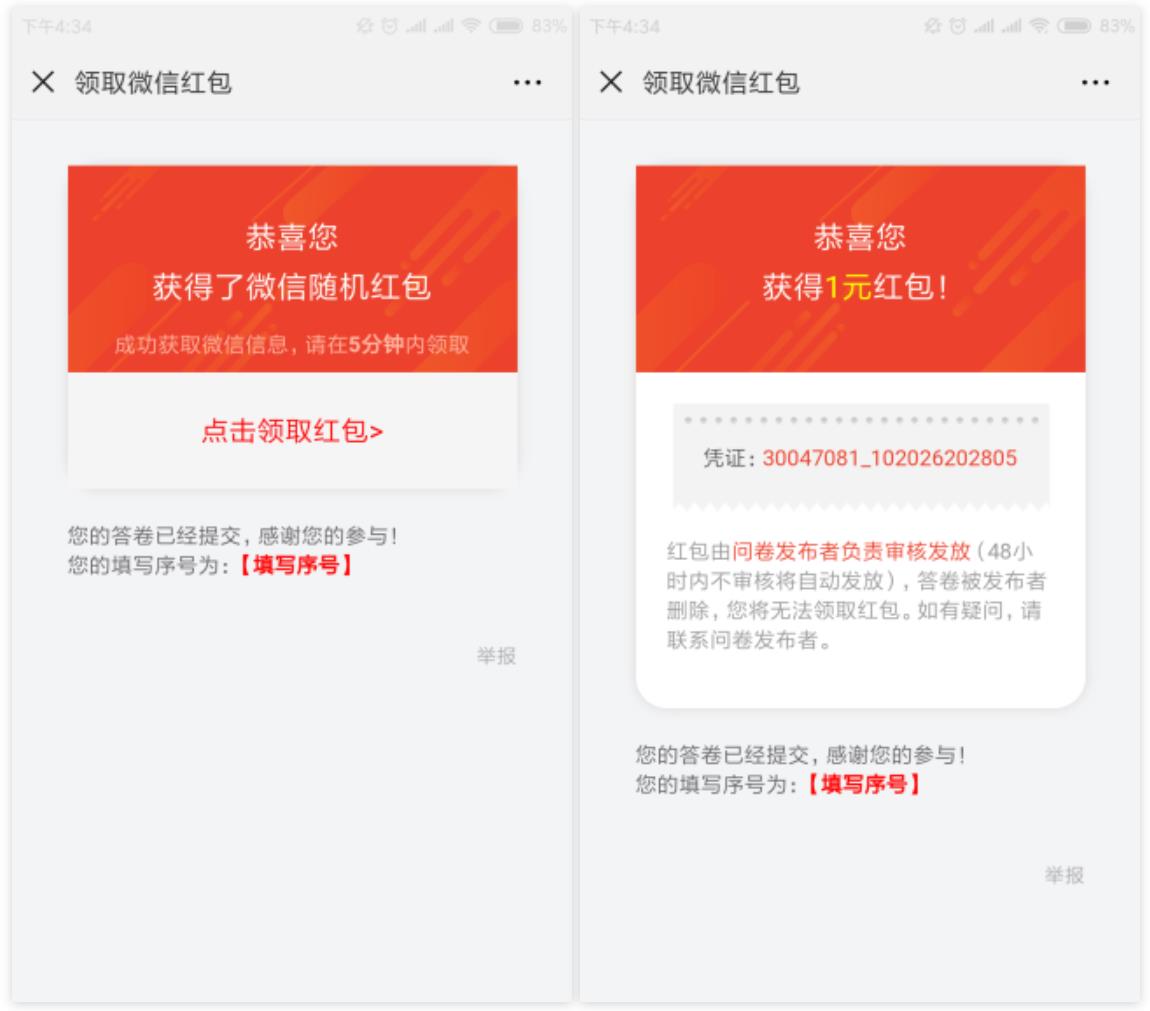Tap 【填写序号】 below the voucher card
Screen dimensions: 1150x1011
863,784
